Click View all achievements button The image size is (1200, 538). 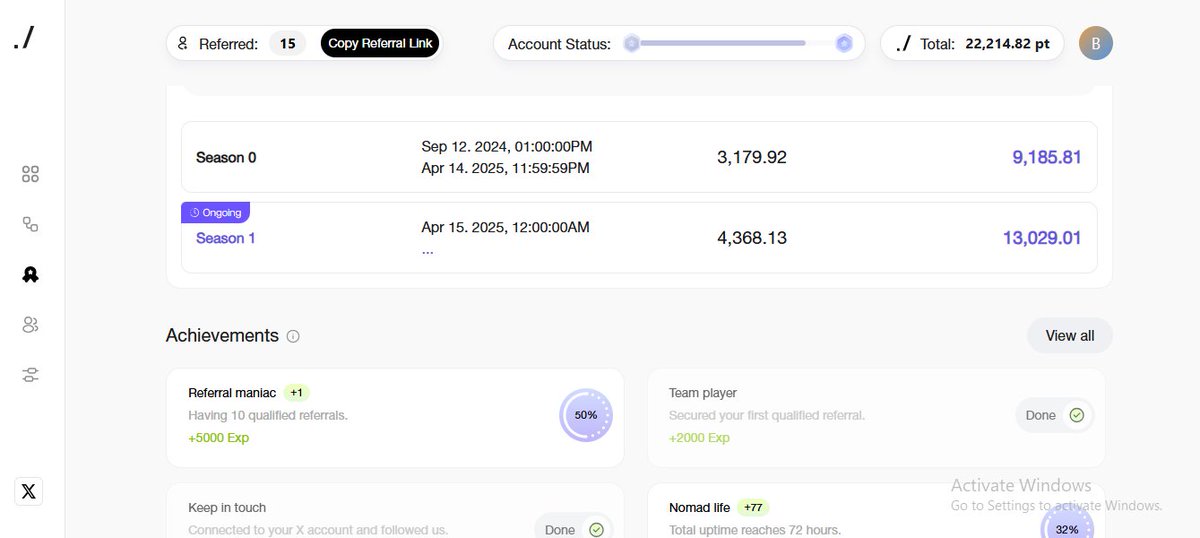pyautogui.click(x=1069, y=336)
